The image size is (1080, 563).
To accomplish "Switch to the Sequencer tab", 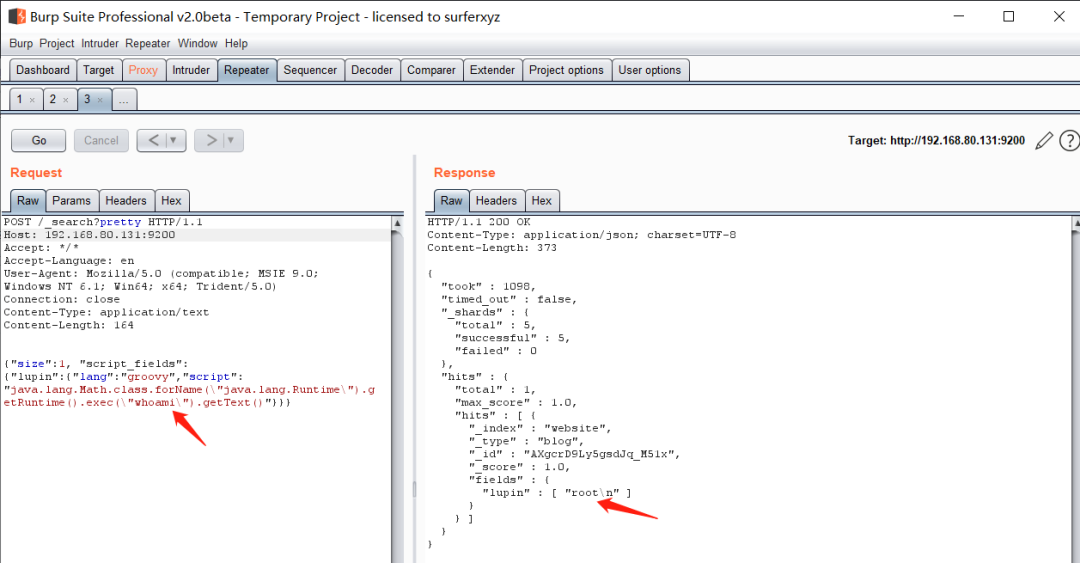I will (310, 70).
